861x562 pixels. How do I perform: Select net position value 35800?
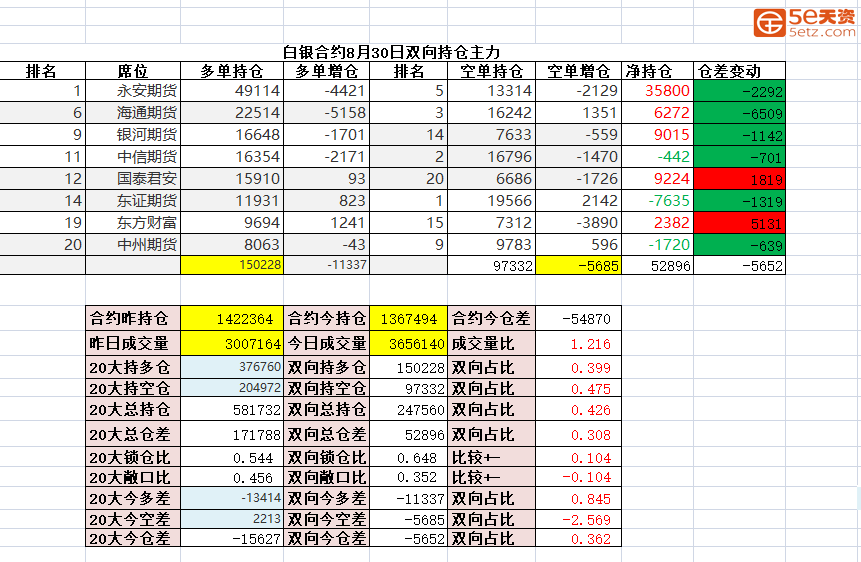pos(657,91)
